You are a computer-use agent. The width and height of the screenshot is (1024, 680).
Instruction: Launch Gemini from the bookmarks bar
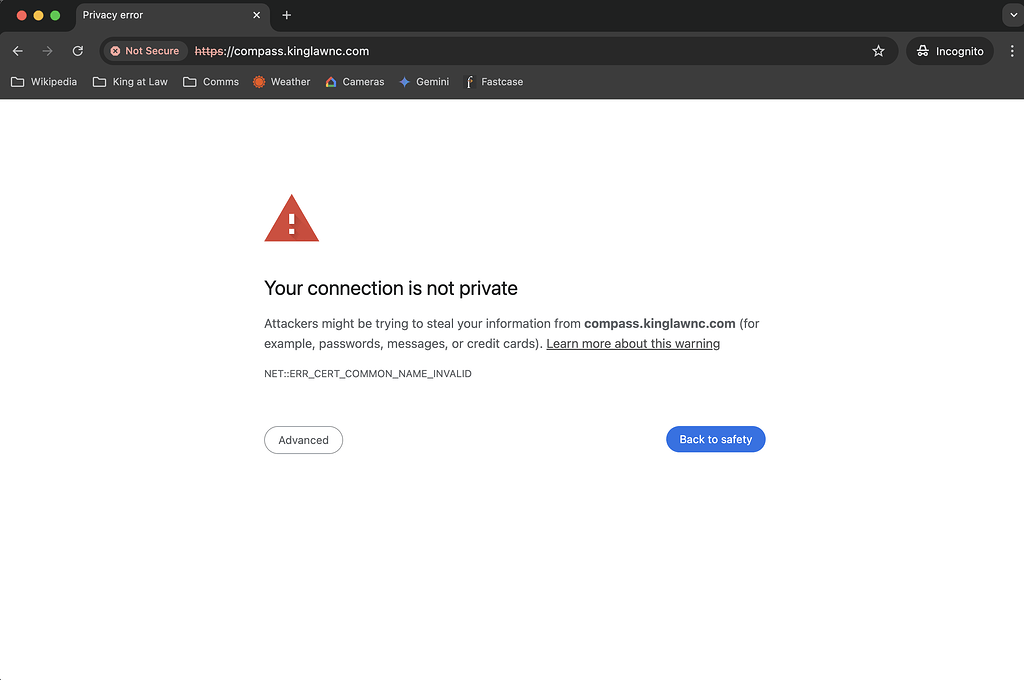(x=424, y=82)
